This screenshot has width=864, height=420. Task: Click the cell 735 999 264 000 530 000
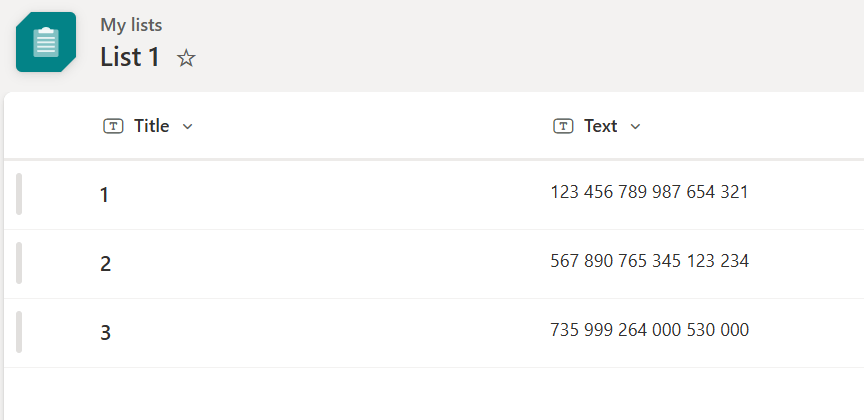tap(650, 330)
